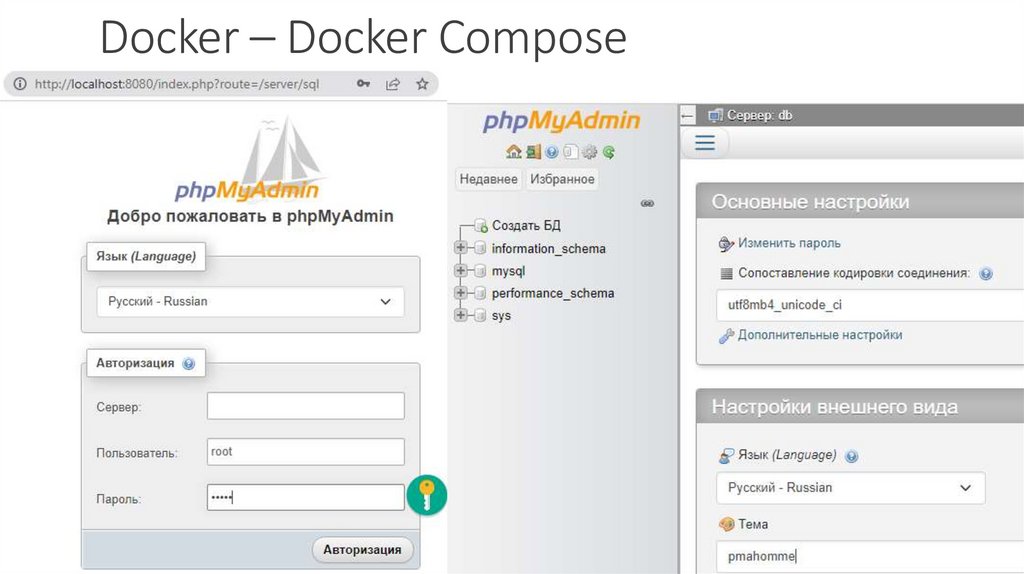1024x574 pixels.
Task: Click the phpMyAdmin logo in the sidebar
Action: click(562, 121)
